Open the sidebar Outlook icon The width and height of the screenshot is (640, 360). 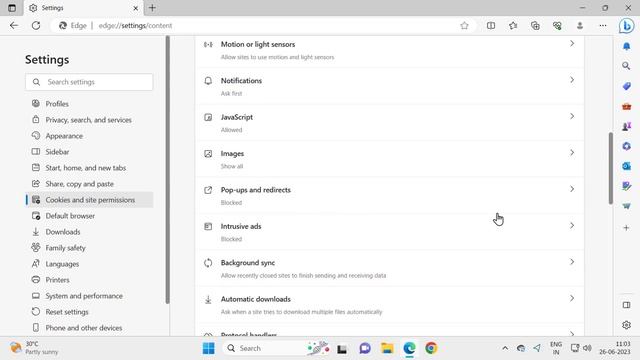coord(626,166)
